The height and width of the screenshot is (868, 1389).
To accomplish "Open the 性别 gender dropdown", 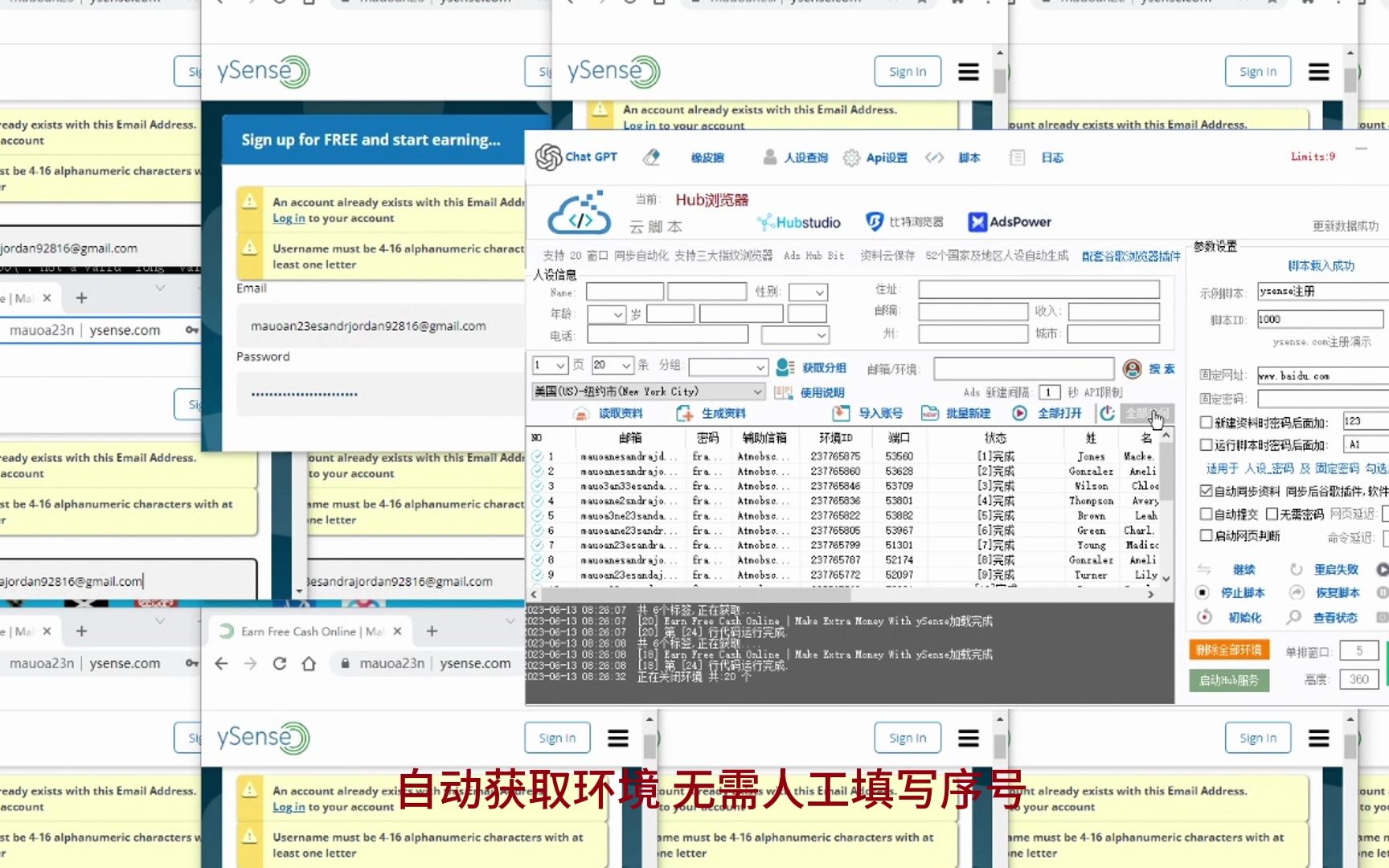I will coord(808,292).
